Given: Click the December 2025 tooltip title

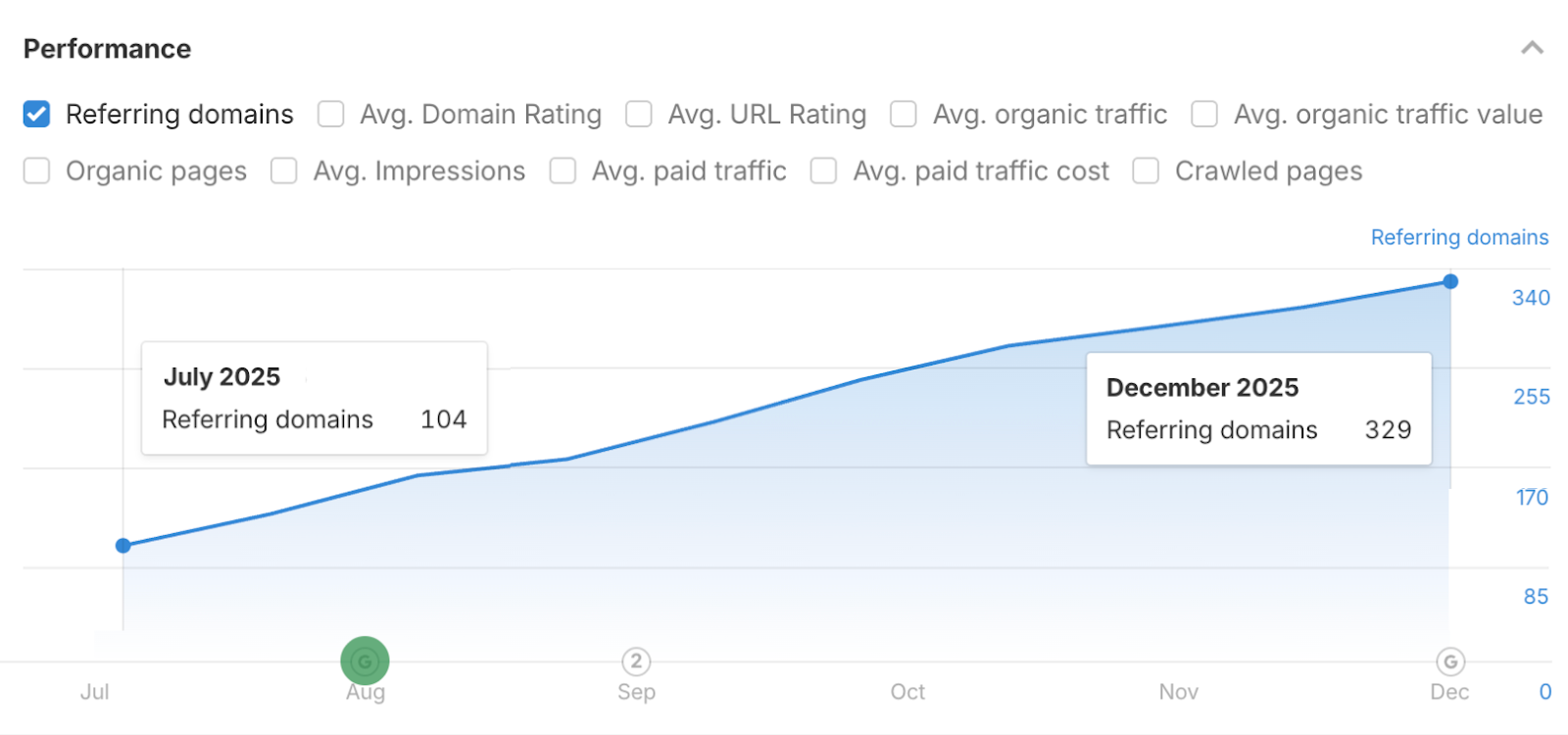Looking at the screenshot, I should tap(1202, 388).
